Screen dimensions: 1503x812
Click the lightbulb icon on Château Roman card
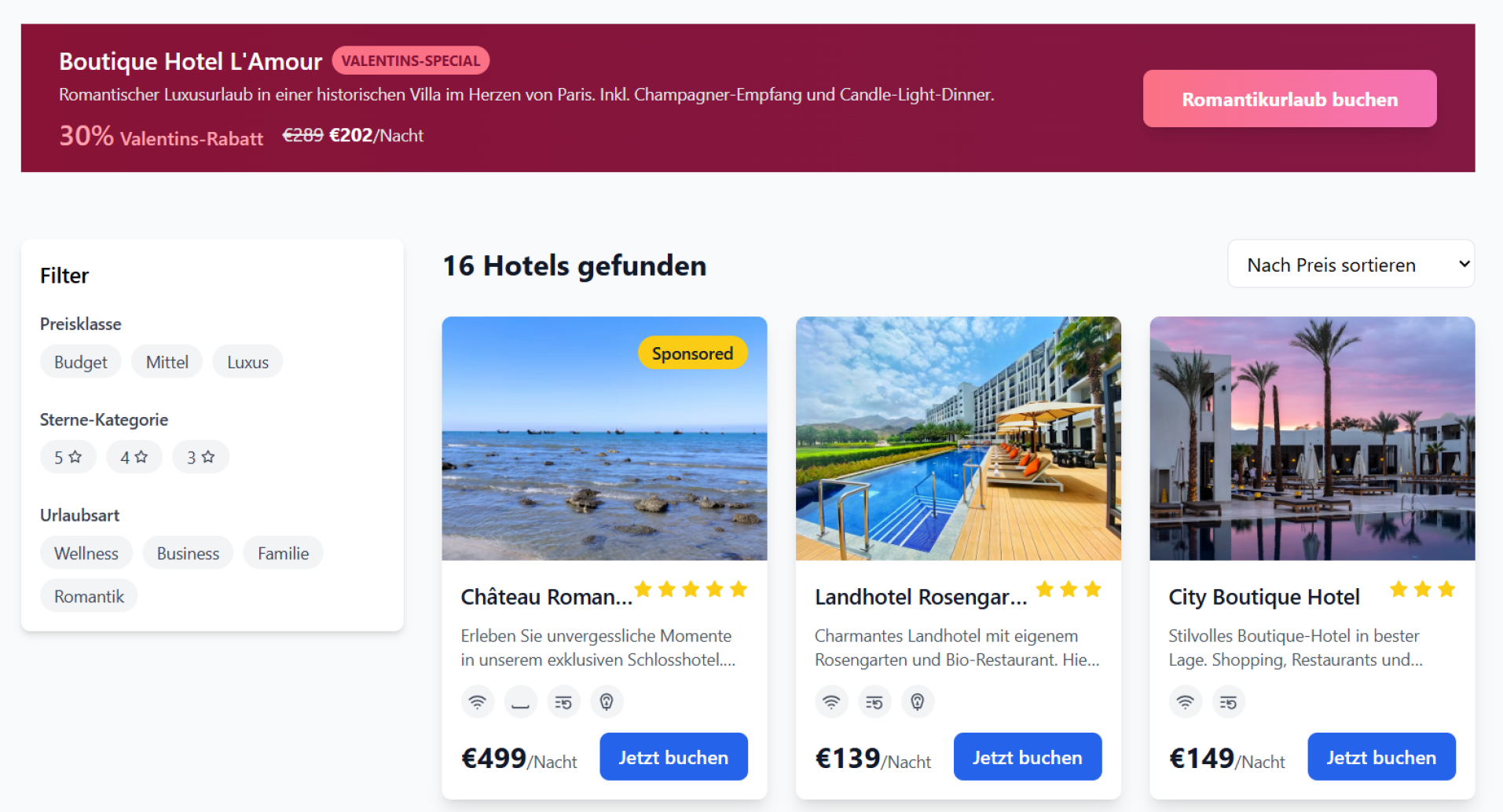607,702
